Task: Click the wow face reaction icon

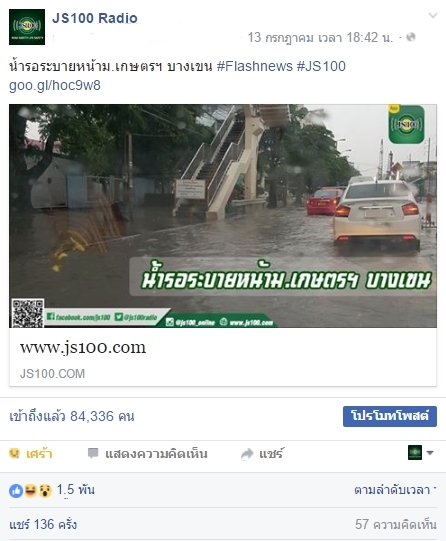Action: (x=45, y=490)
